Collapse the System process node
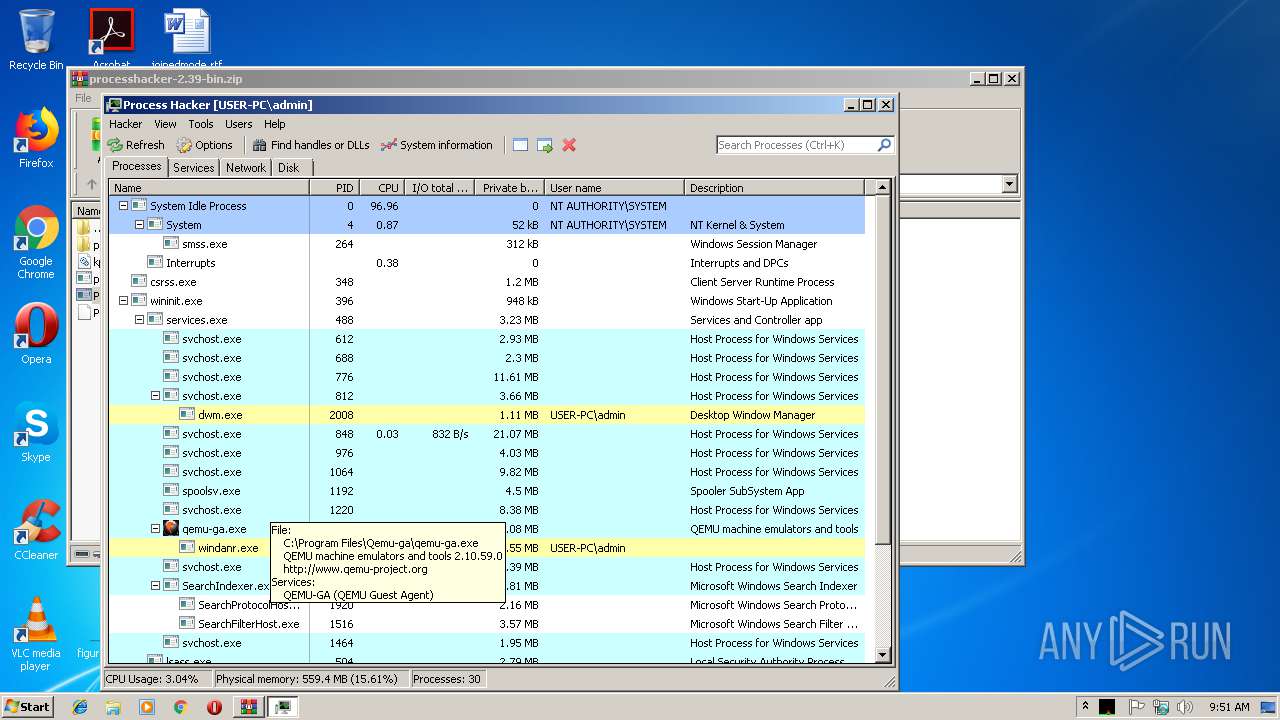The image size is (1280, 720). [140, 225]
